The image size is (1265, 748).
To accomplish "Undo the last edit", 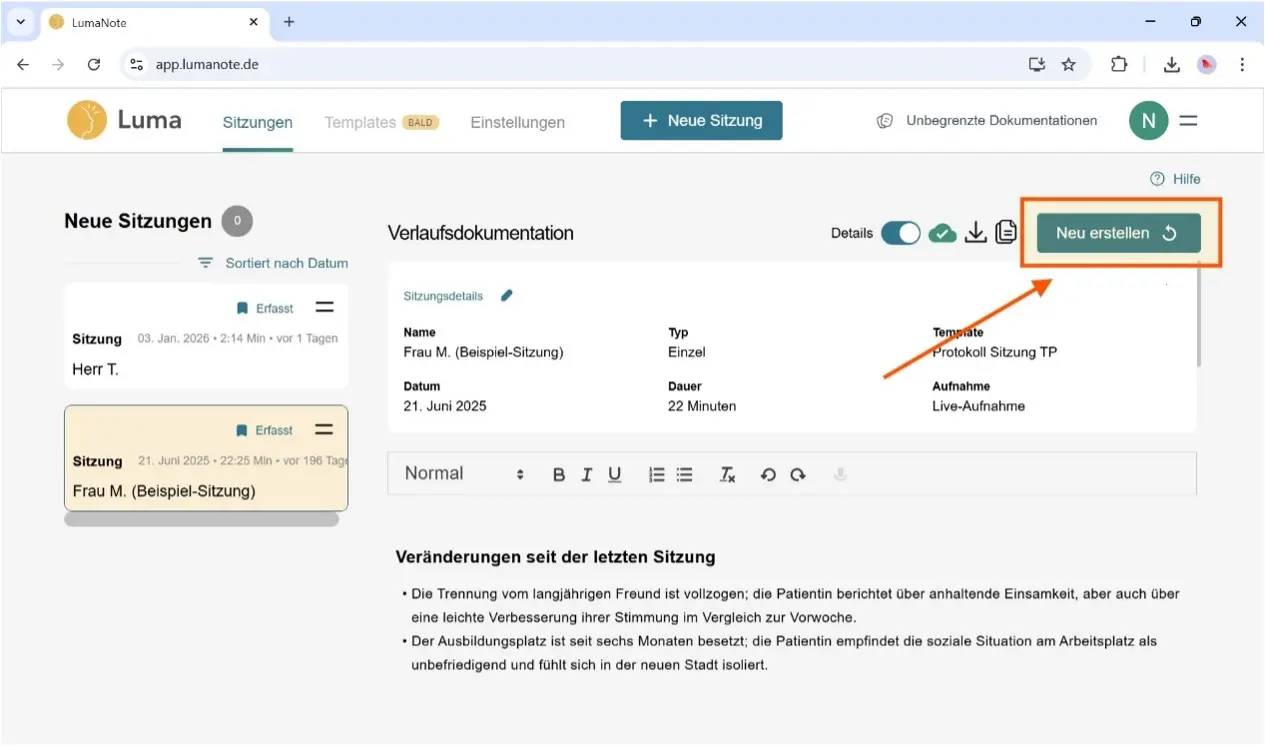I will tap(768, 475).
